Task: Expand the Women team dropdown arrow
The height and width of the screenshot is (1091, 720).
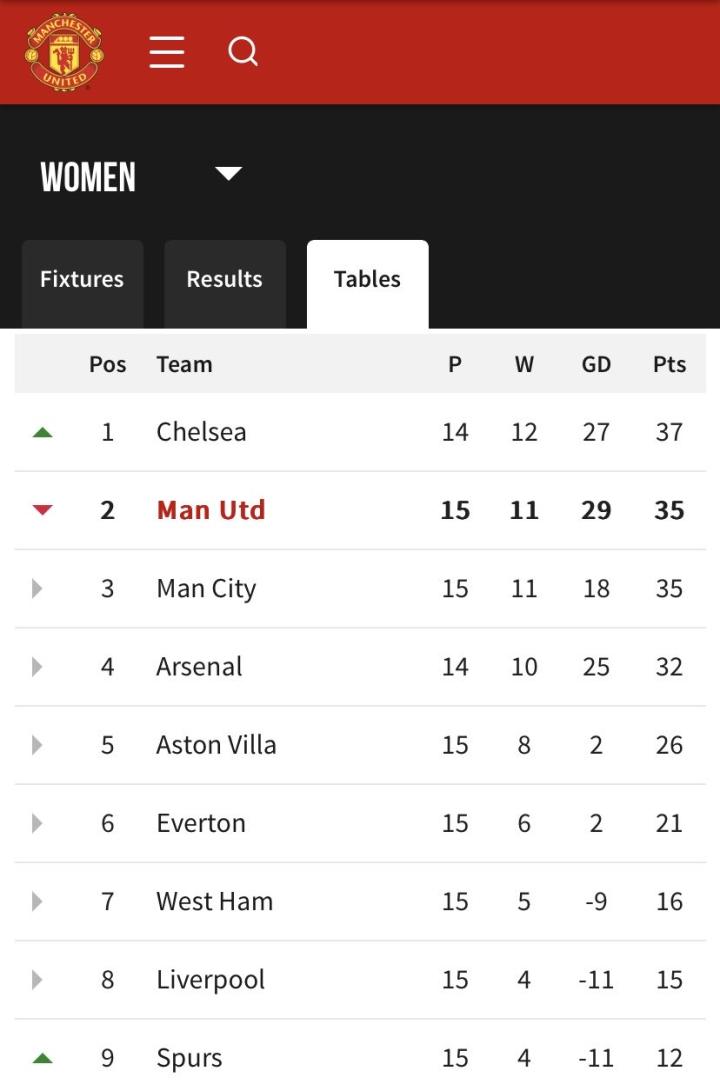Action: (229, 174)
